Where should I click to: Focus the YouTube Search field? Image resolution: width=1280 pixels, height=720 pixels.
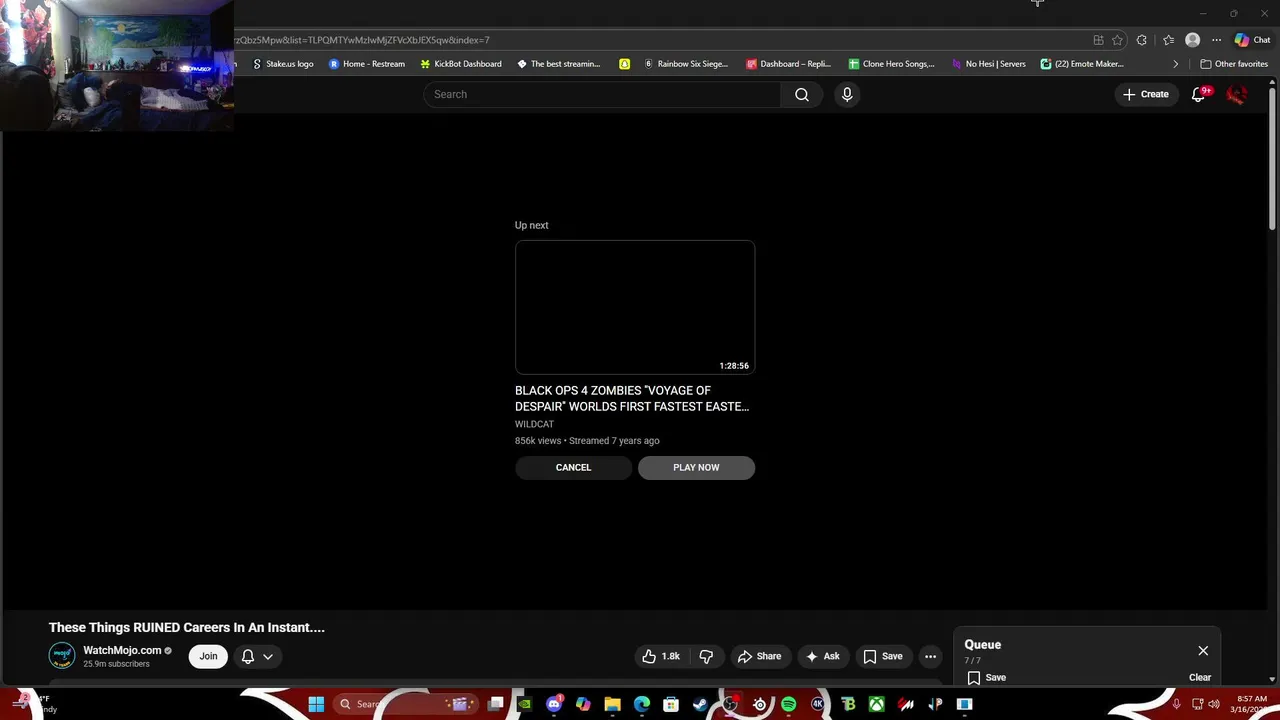(602, 94)
